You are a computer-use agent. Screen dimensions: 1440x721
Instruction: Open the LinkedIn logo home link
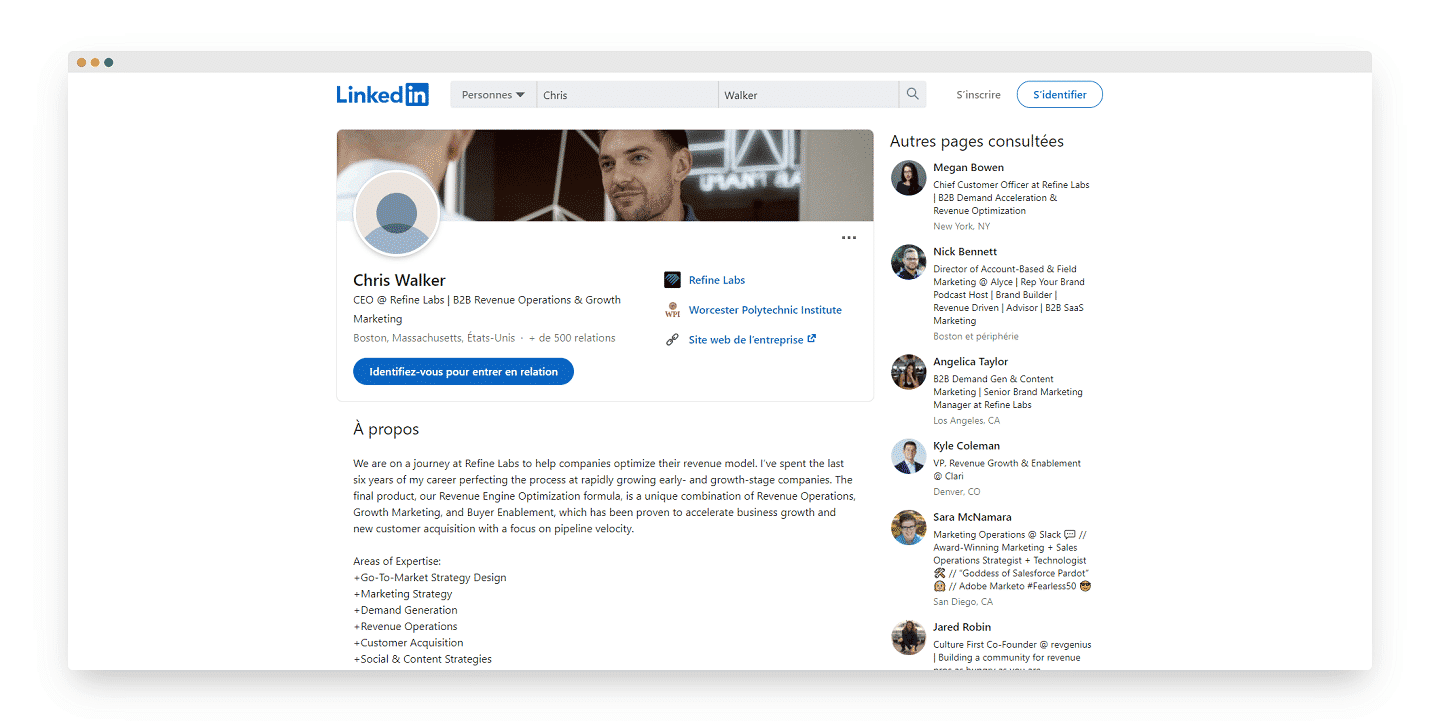click(382, 95)
